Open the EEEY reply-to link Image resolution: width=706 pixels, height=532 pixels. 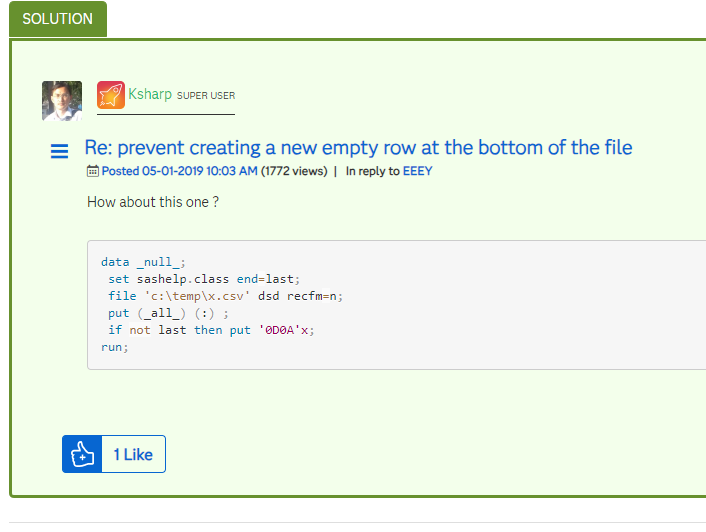(x=418, y=171)
